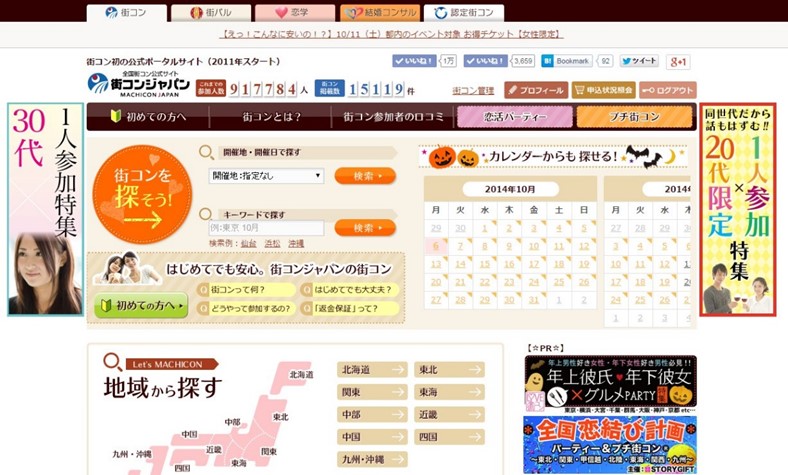Click the Halloween pumpkin calendar header banner
788x475 pixels.
click(x=553, y=157)
